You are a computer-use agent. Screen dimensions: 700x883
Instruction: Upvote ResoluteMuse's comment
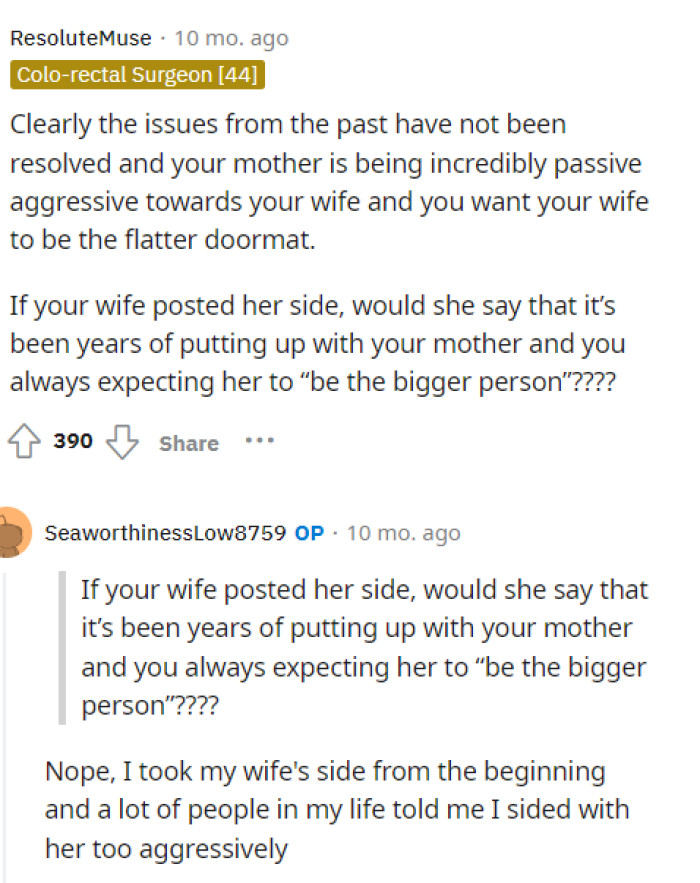coord(26,442)
